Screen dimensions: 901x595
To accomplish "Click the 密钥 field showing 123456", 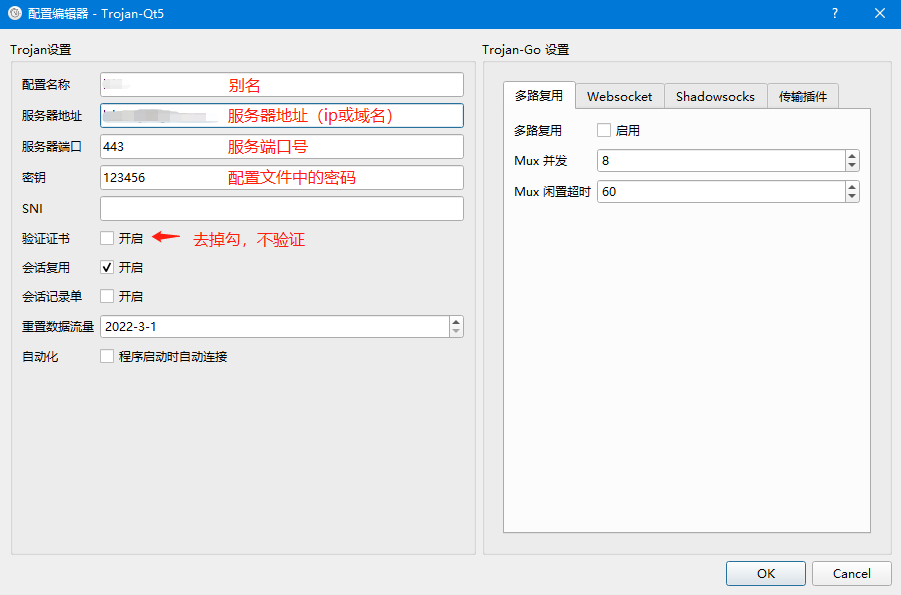I will click(x=282, y=178).
